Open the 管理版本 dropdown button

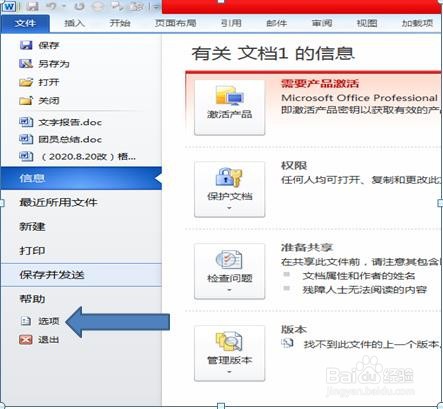coord(230,353)
